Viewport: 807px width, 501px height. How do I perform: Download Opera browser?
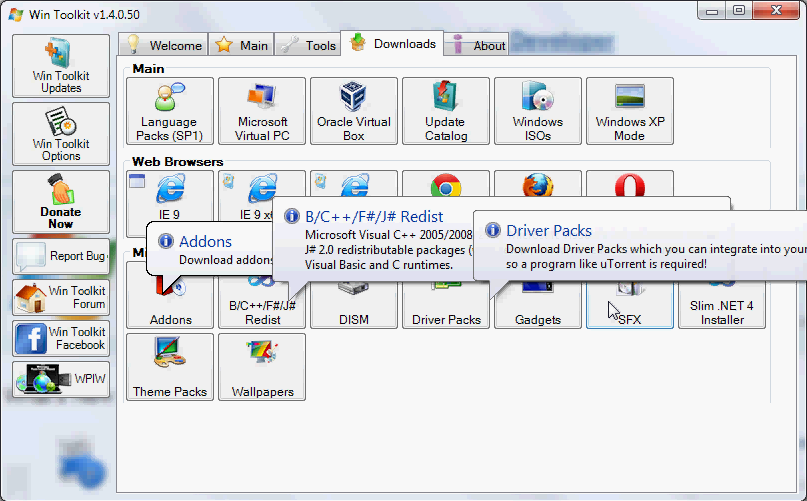630,184
